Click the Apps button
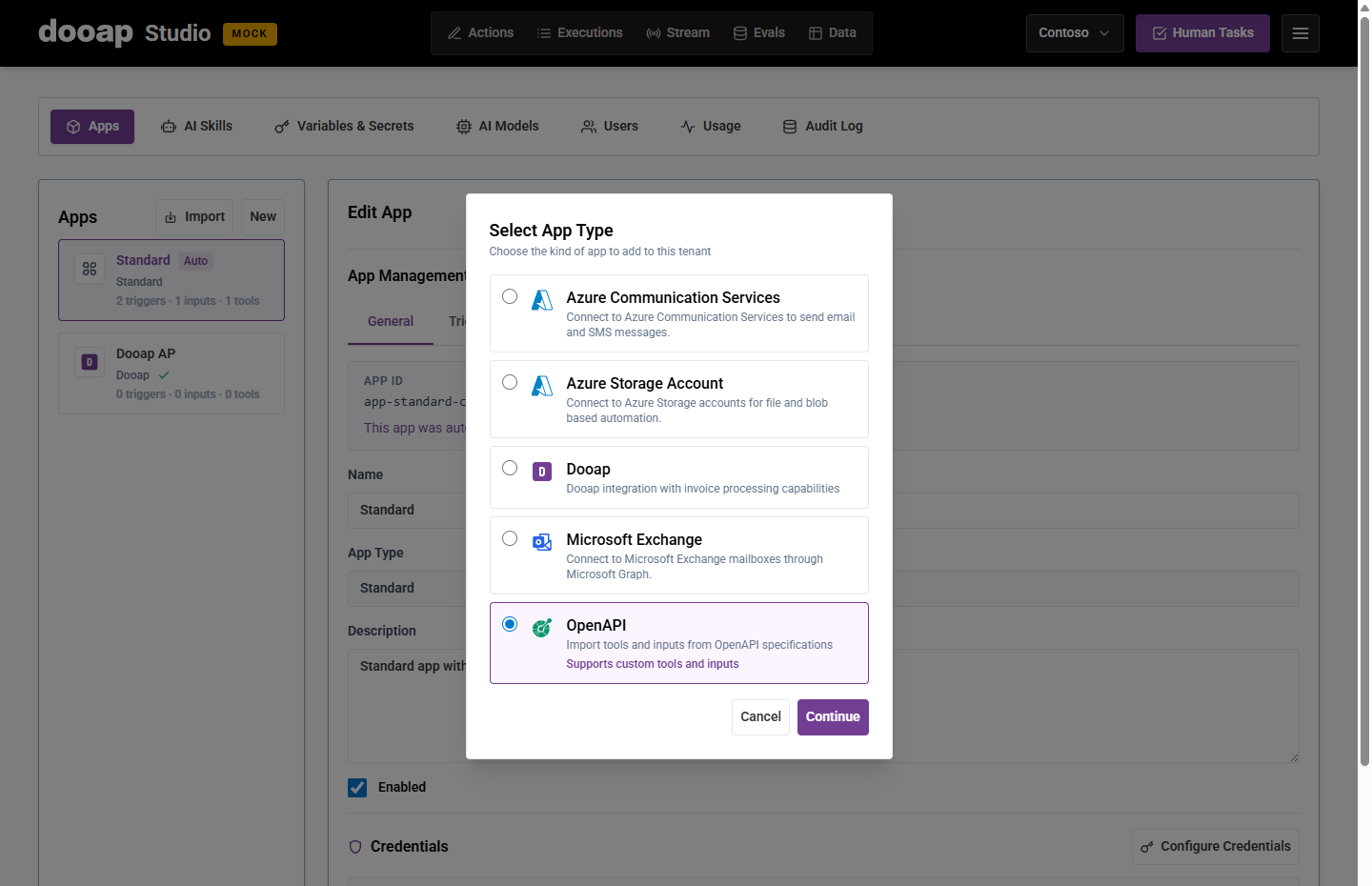Image resolution: width=1372 pixels, height=886 pixels. [92, 127]
